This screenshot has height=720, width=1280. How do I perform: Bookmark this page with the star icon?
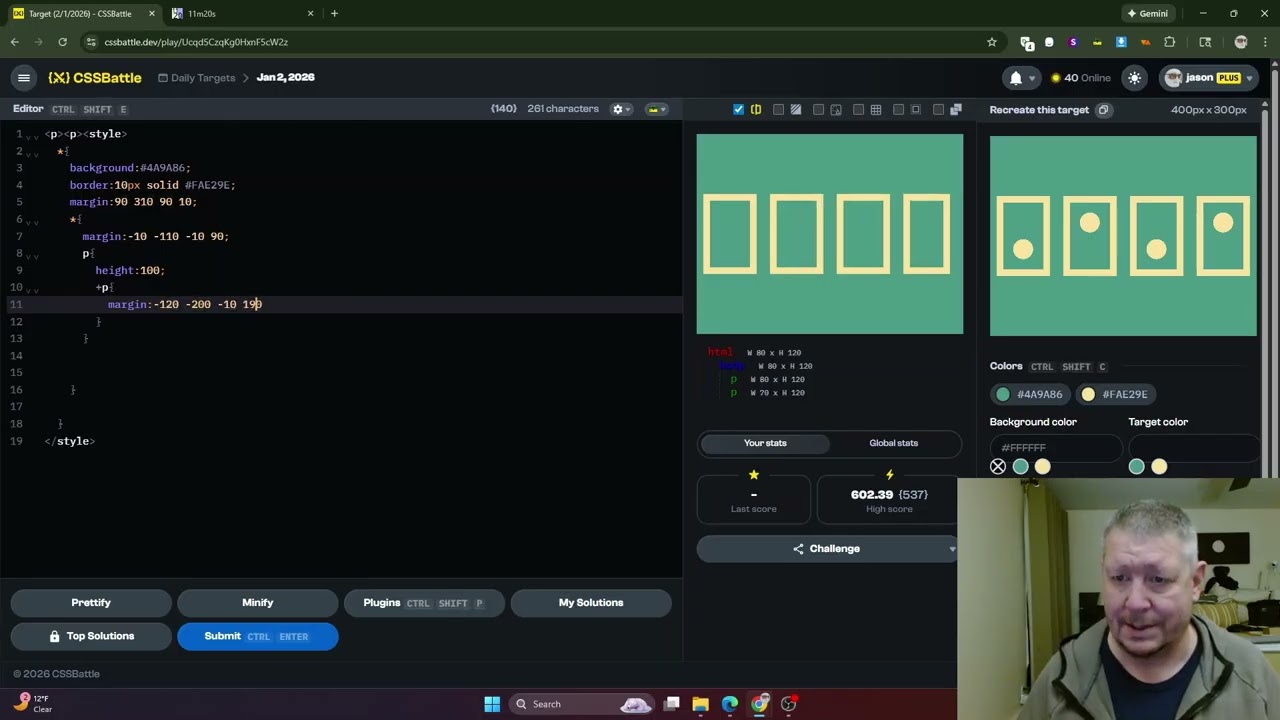tap(992, 42)
